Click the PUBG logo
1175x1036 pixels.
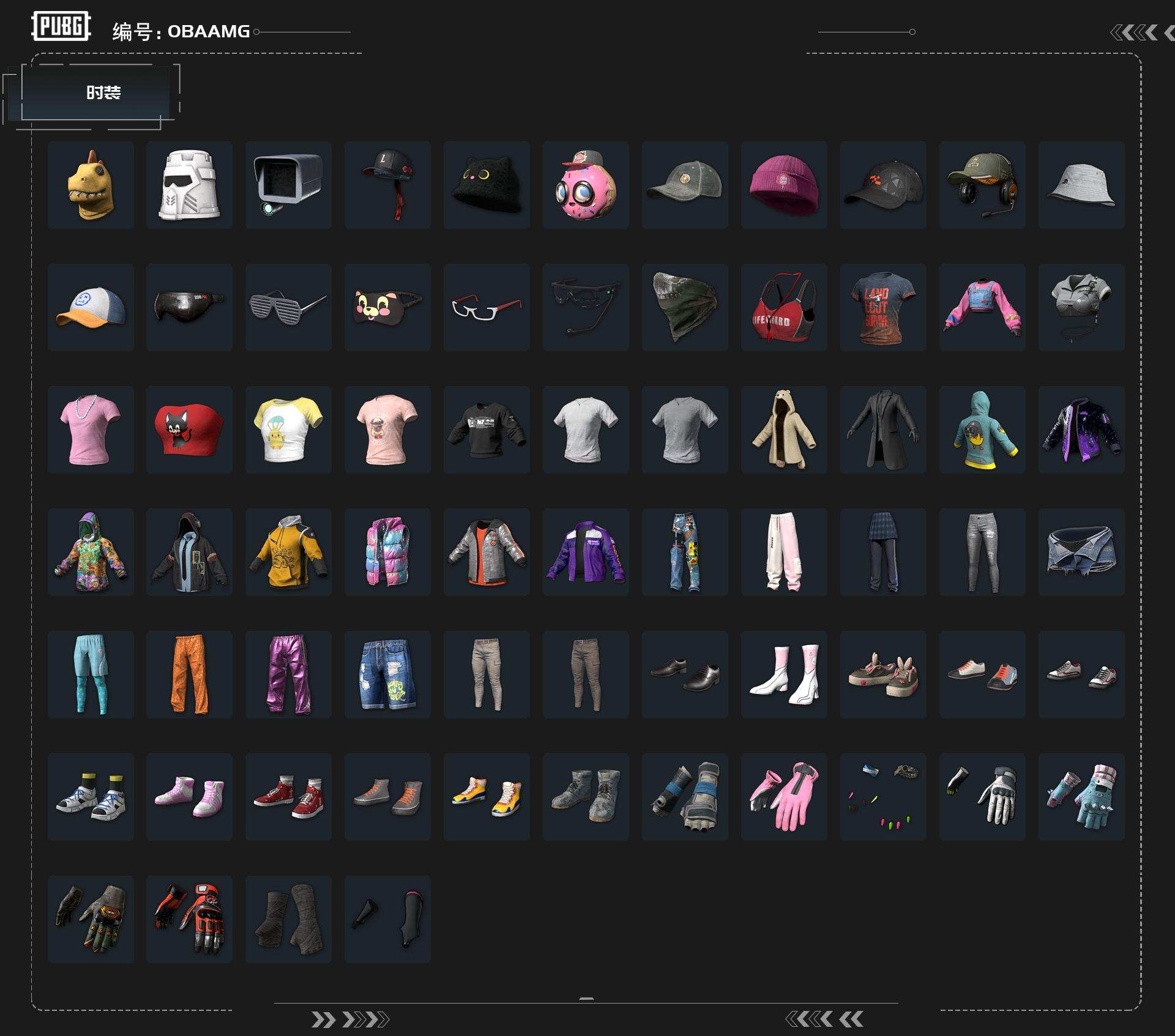(61, 26)
